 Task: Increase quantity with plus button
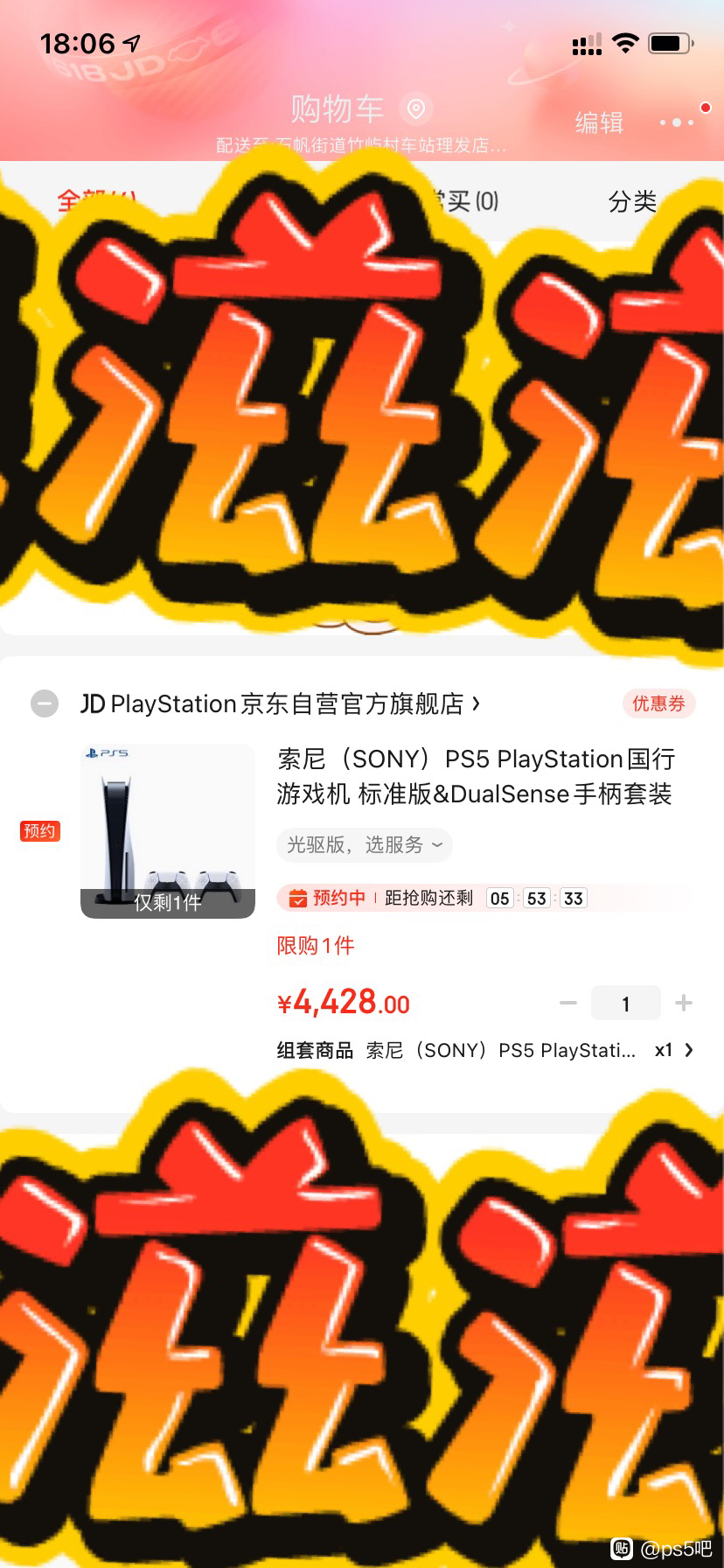tap(684, 1003)
